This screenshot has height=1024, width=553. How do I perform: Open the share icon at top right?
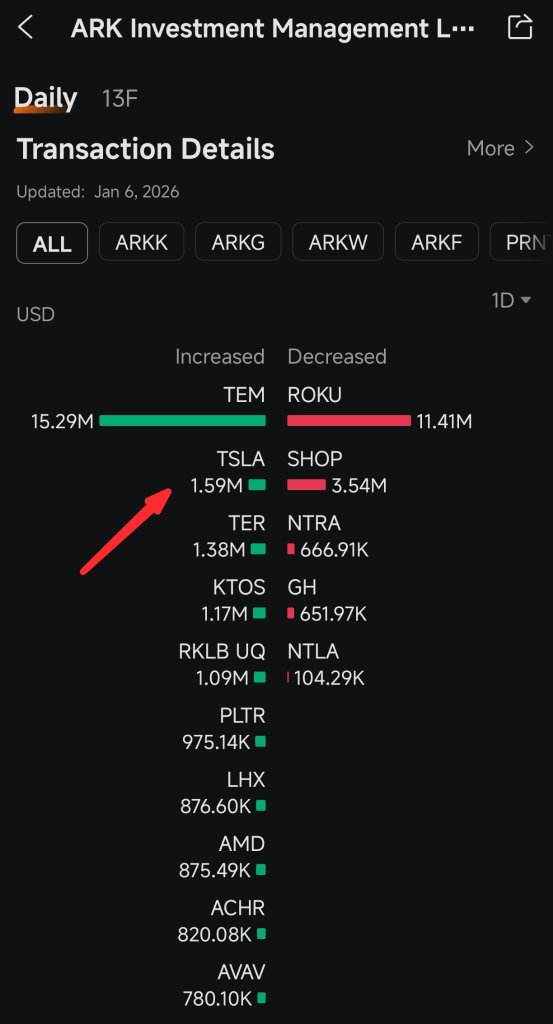[520, 27]
